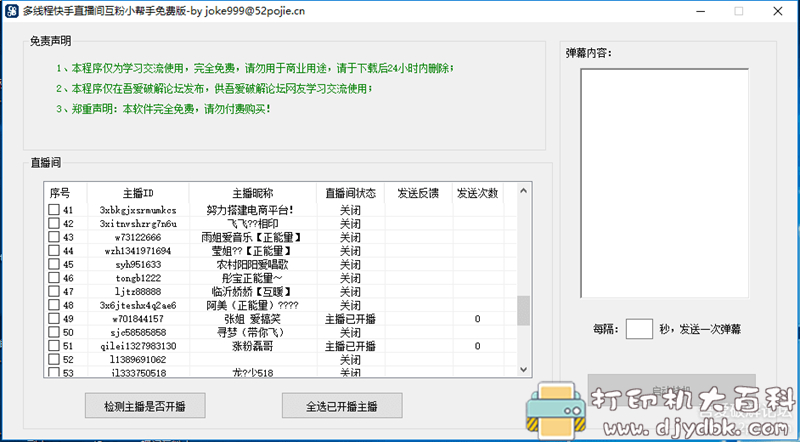Select ID l1389691062
800x442 pixels.
tap(138, 359)
